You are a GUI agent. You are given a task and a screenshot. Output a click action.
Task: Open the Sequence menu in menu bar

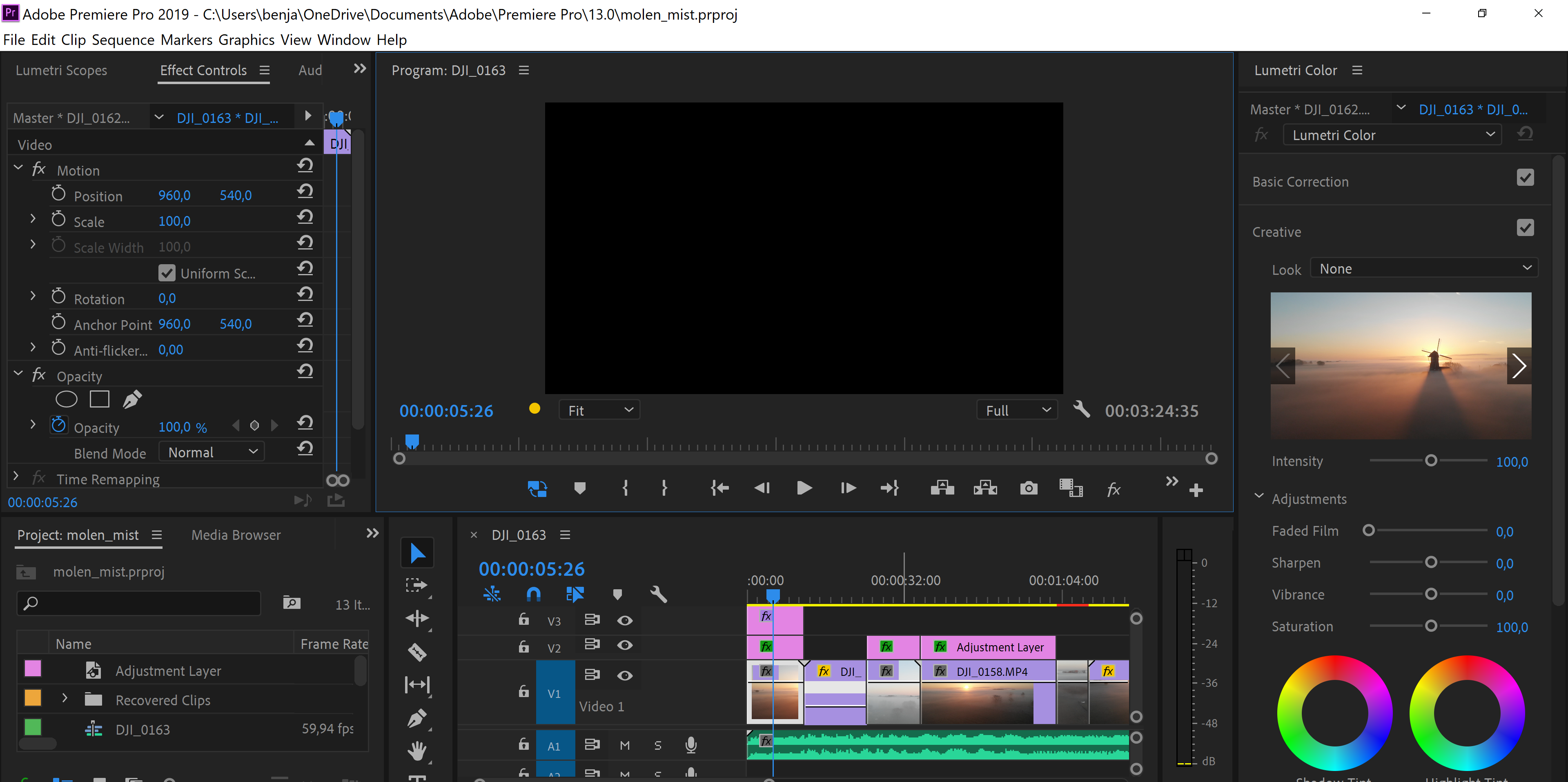click(x=122, y=39)
